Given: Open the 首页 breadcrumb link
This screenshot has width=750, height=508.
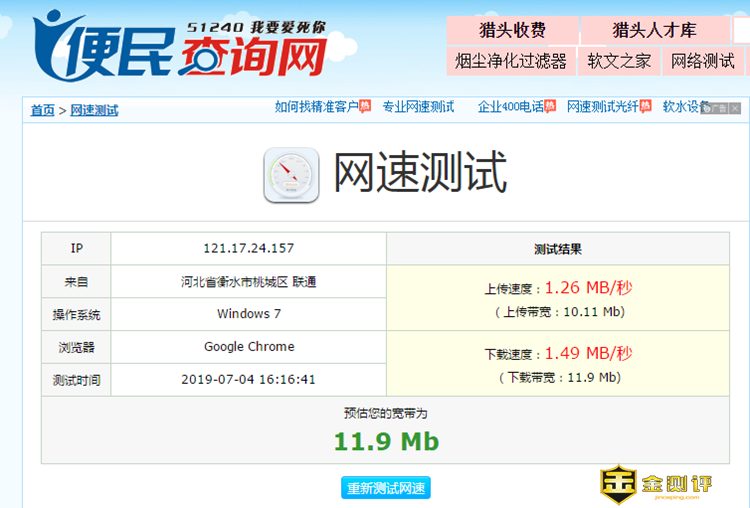Looking at the screenshot, I should (42, 110).
